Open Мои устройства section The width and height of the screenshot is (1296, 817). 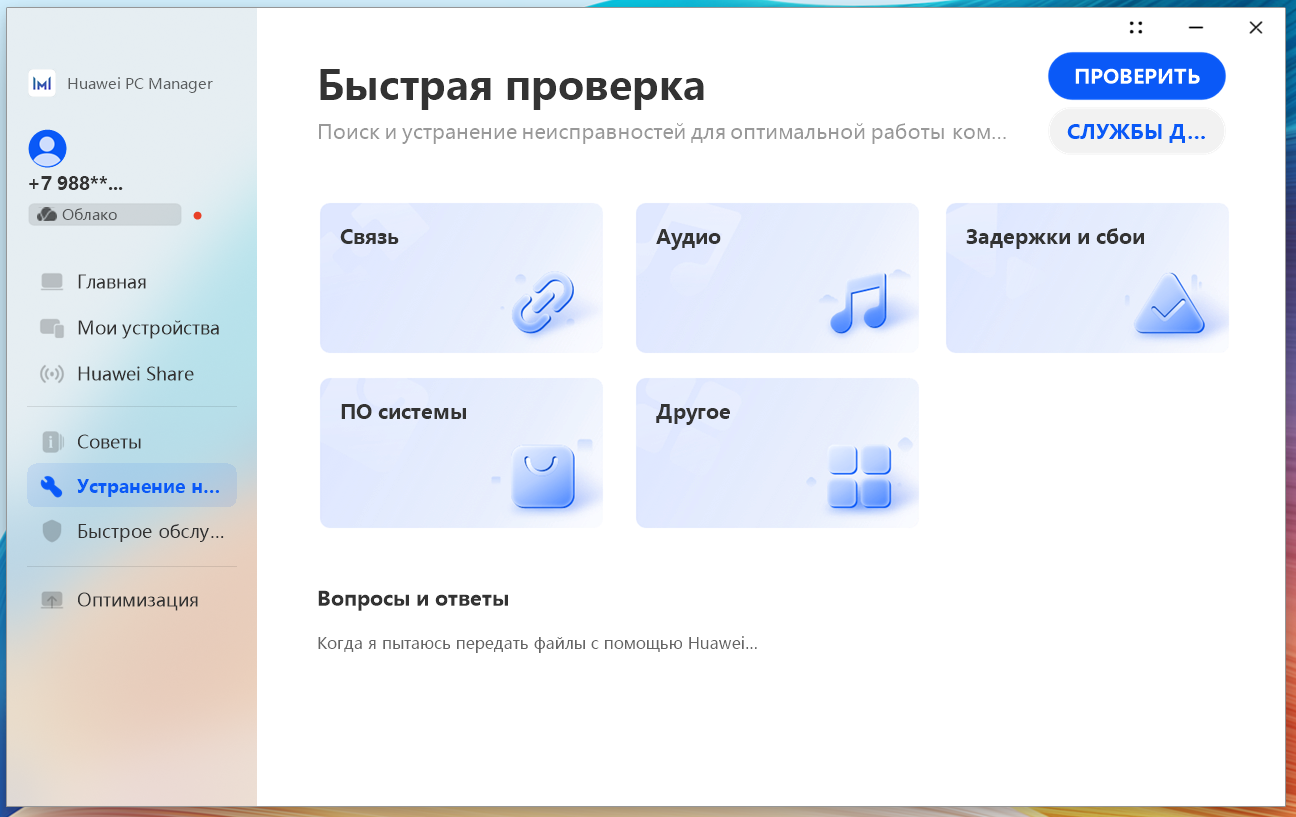(x=132, y=328)
